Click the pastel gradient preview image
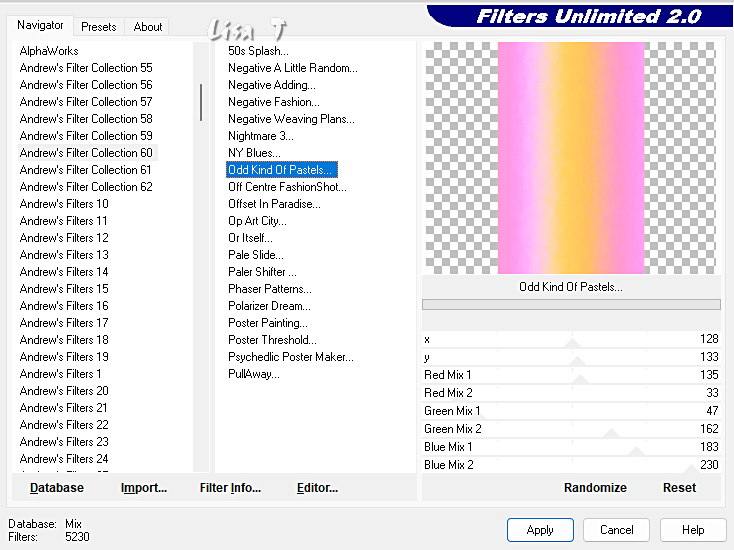This screenshot has height=550, width=734. coord(571,158)
